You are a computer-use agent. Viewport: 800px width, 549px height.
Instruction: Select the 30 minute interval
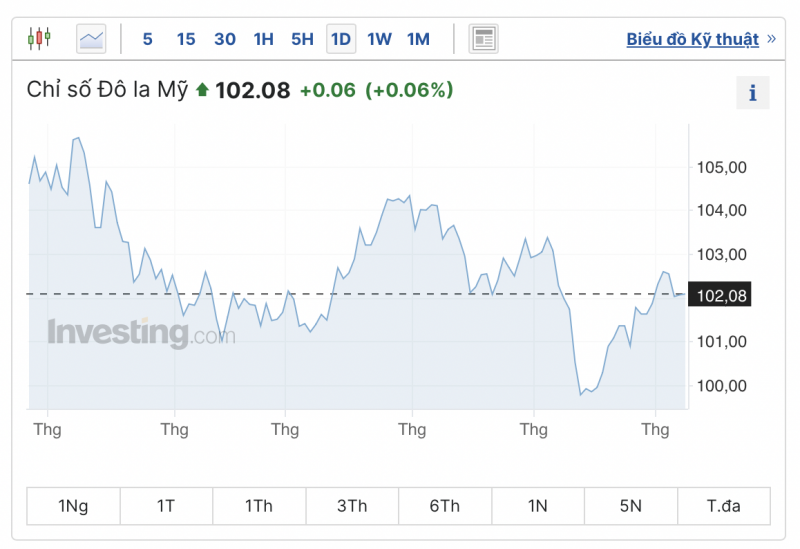pyautogui.click(x=224, y=39)
